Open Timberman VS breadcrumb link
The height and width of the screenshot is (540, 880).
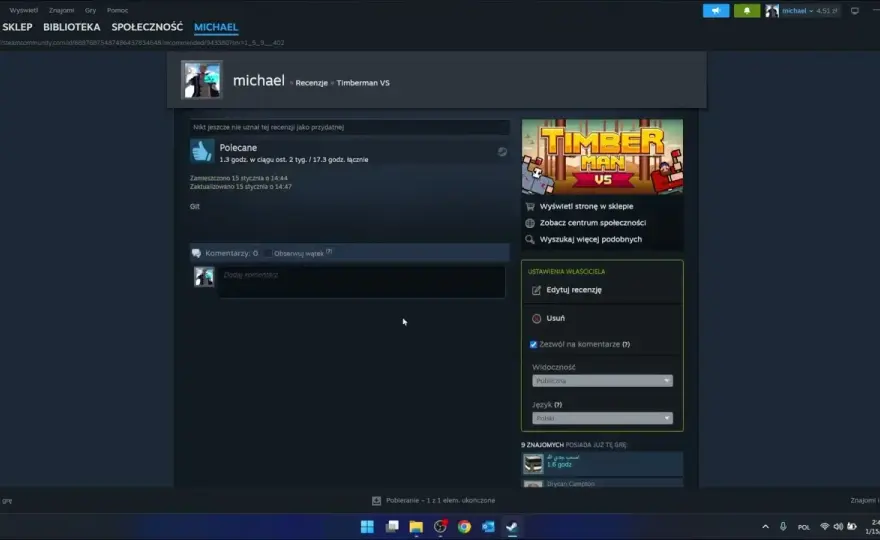(x=363, y=83)
